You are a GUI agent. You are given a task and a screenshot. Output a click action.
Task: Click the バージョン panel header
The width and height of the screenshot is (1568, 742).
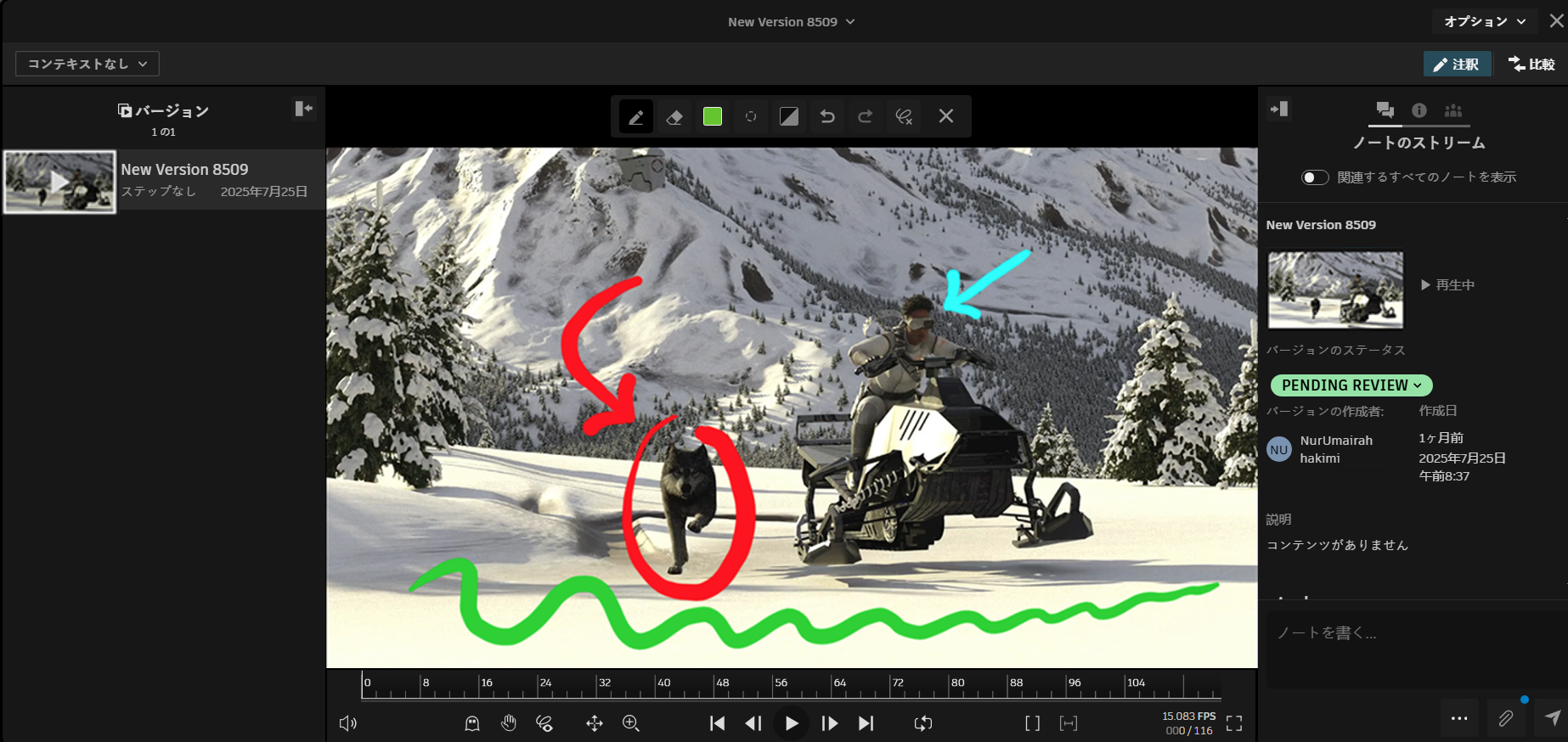pyautogui.click(x=163, y=111)
